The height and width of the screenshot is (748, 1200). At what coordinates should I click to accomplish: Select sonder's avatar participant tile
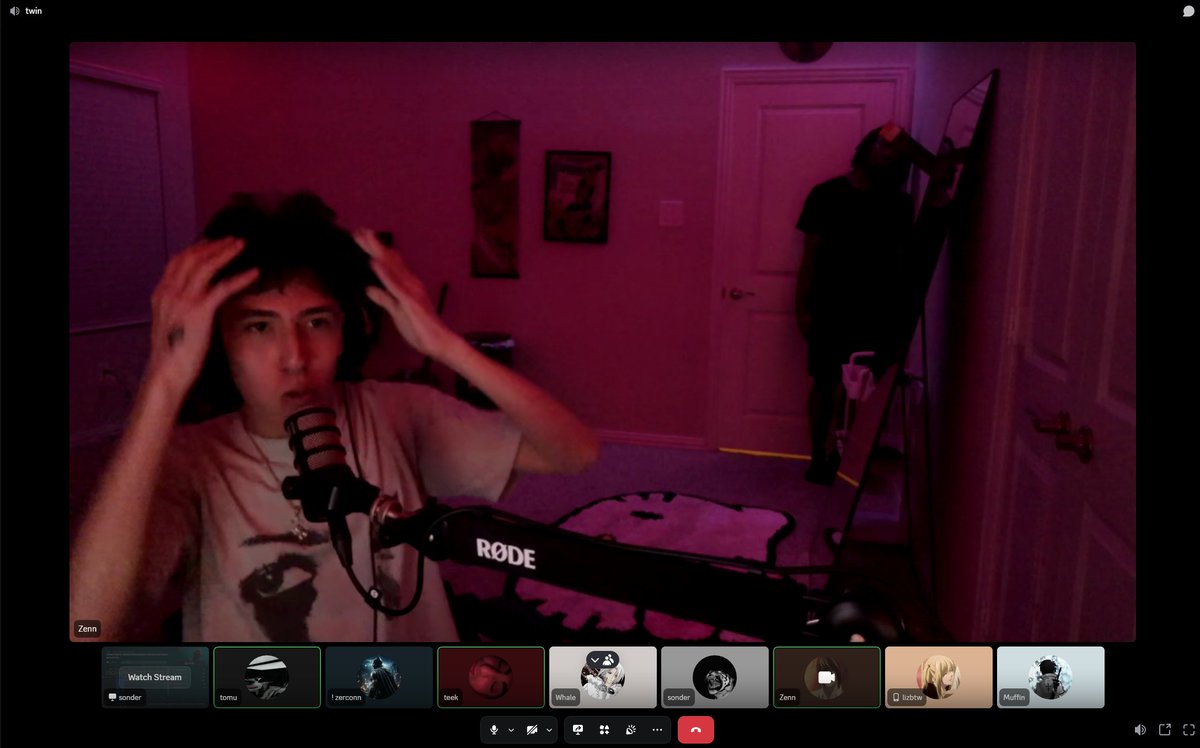715,677
